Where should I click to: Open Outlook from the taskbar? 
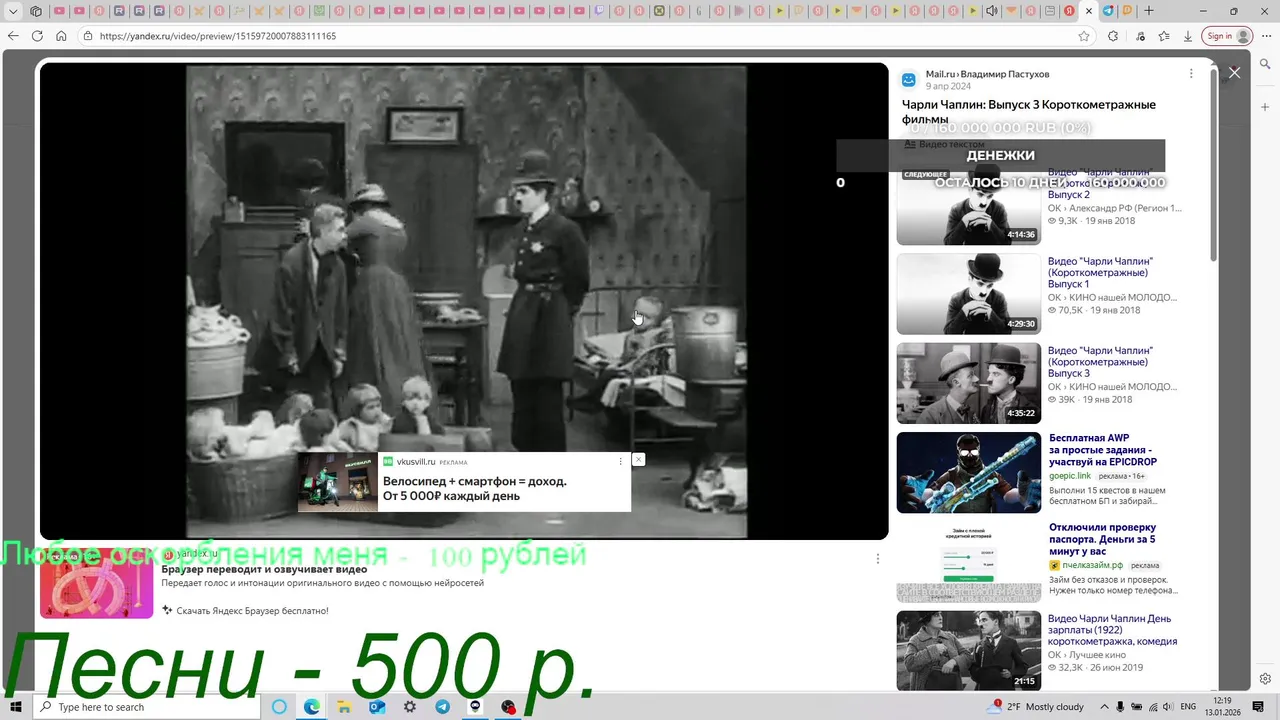click(377, 707)
